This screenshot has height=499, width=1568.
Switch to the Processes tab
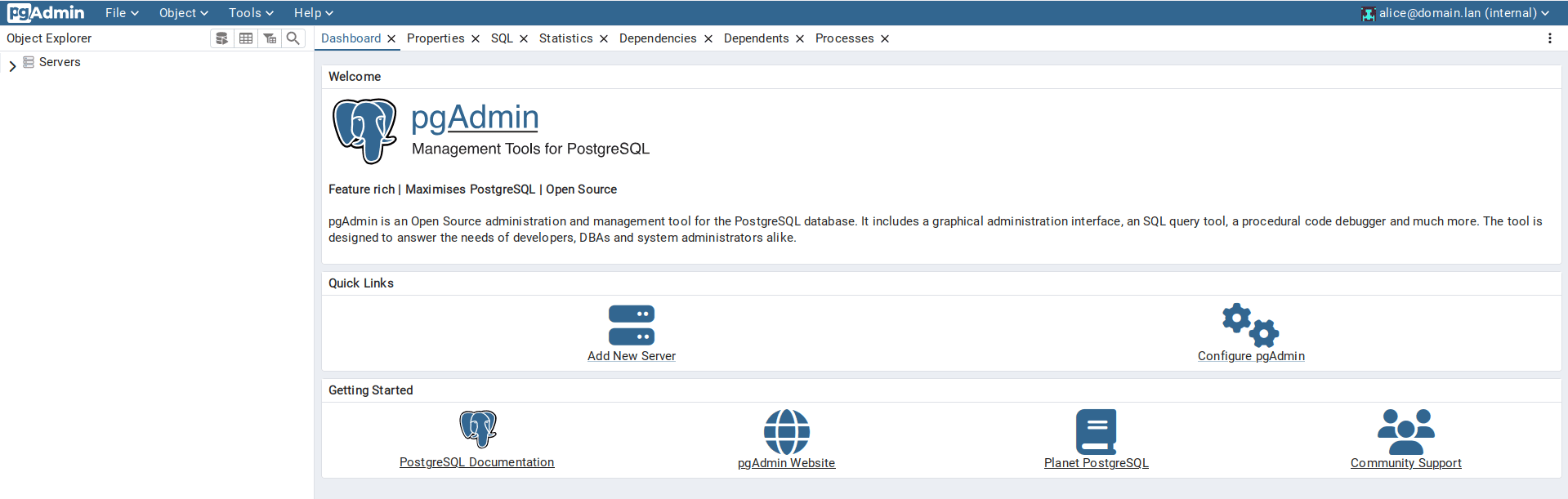point(844,38)
